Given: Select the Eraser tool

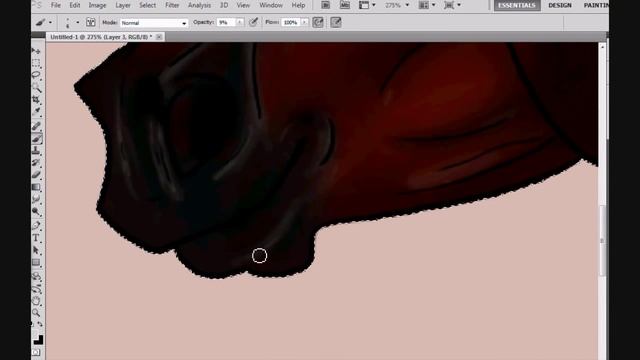Looking at the screenshot, I should (36, 175).
